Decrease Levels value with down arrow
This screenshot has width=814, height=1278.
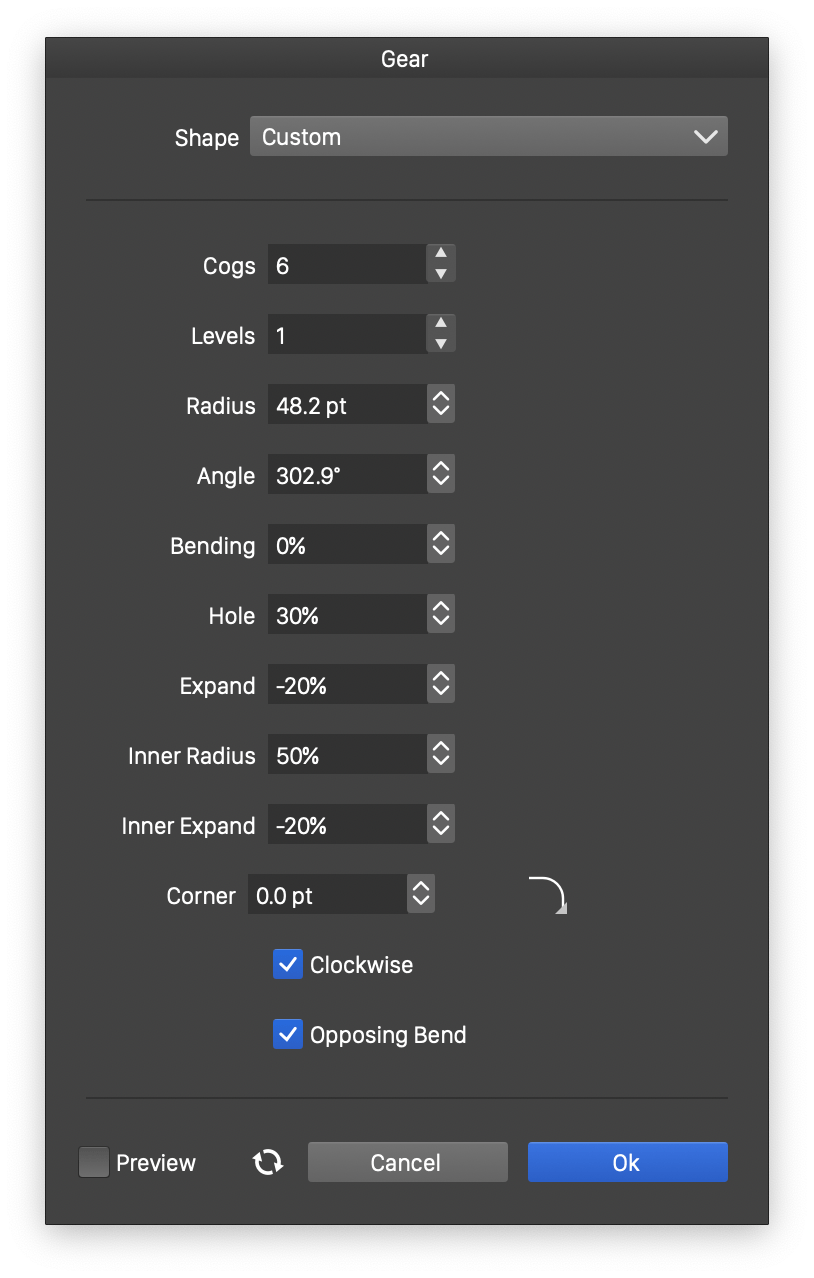[x=441, y=344]
